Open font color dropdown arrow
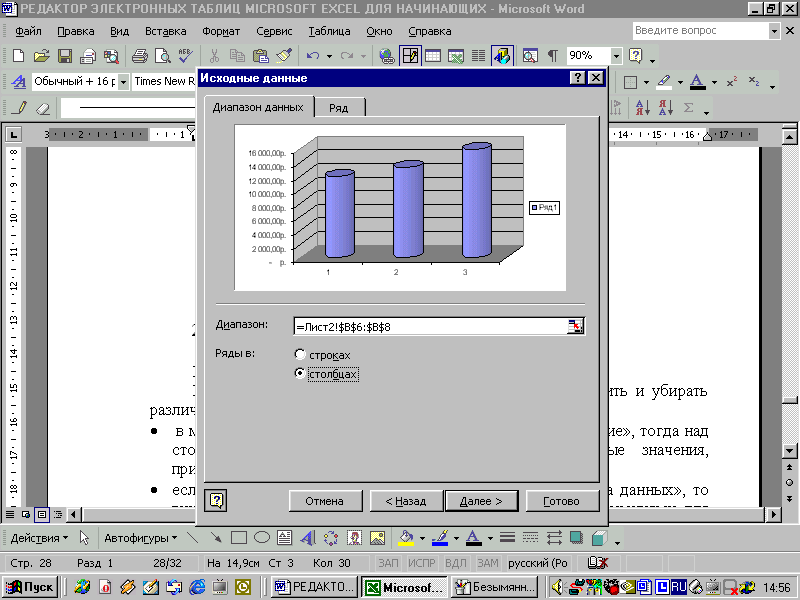The height and width of the screenshot is (600, 800). point(714,82)
